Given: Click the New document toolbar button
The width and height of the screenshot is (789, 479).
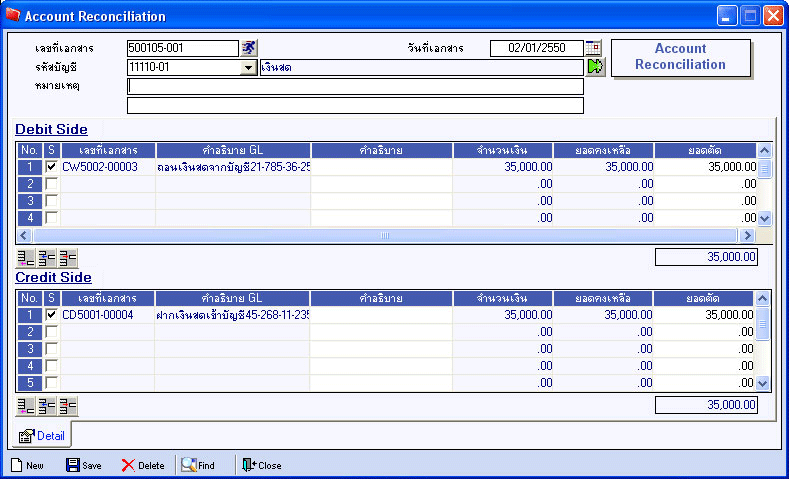Looking at the screenshot, I should point(27,465).
